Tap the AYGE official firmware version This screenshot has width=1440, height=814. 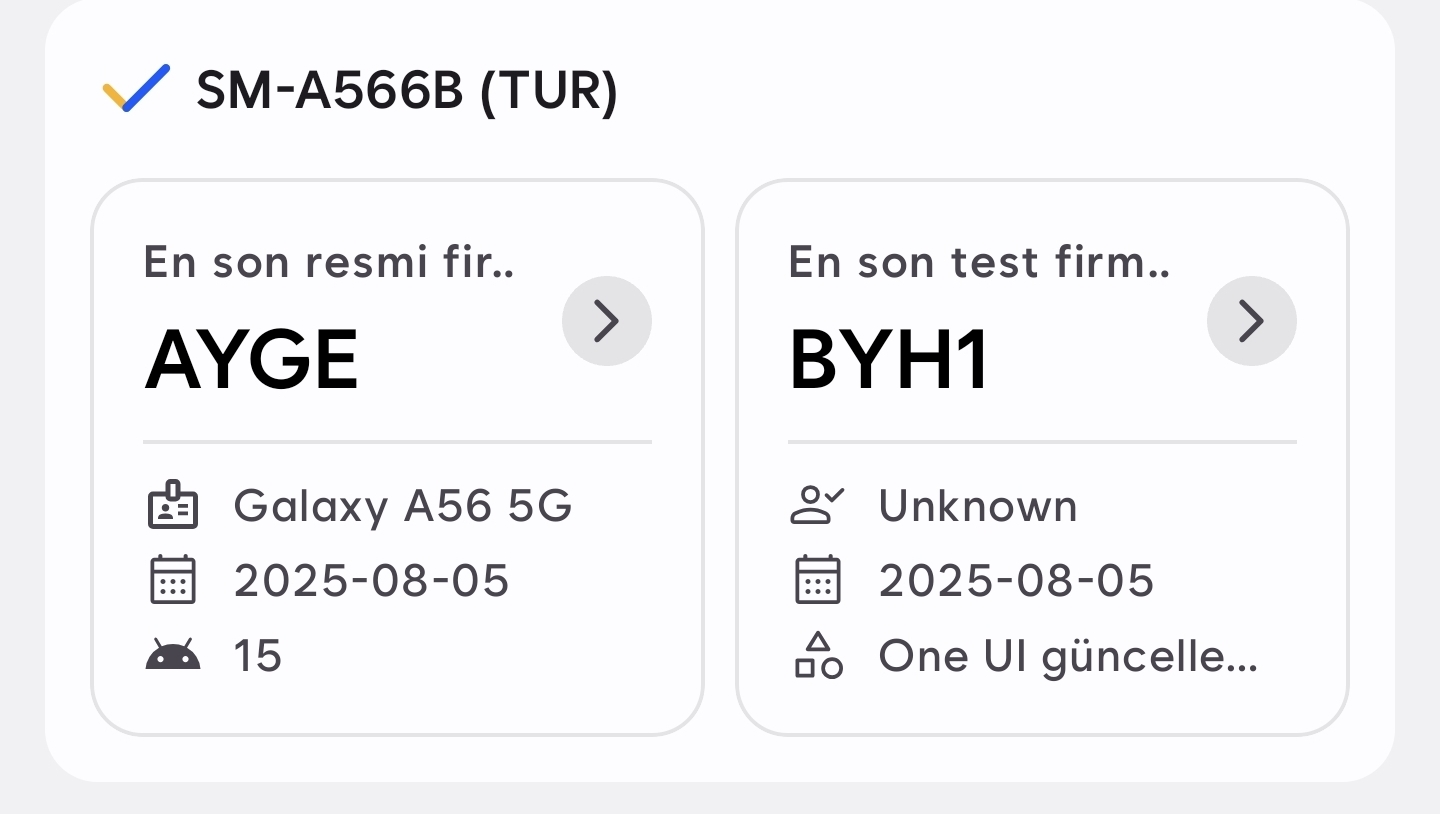pyautogui.click(x=252, y=359)
